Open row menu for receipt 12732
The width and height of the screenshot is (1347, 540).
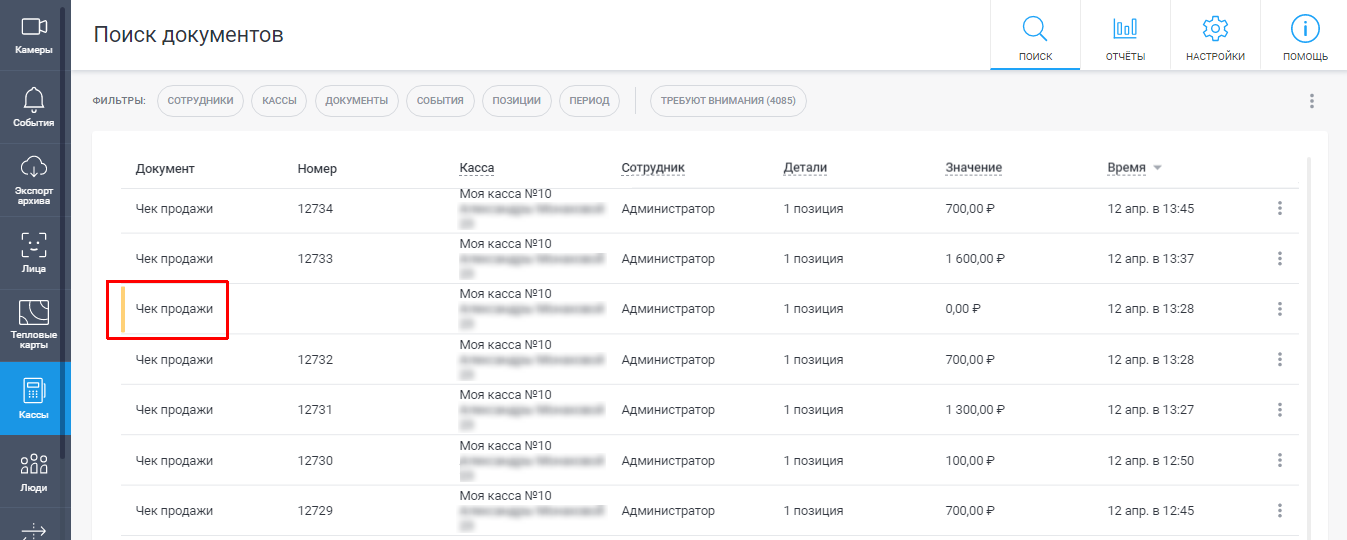point(1280,360)
